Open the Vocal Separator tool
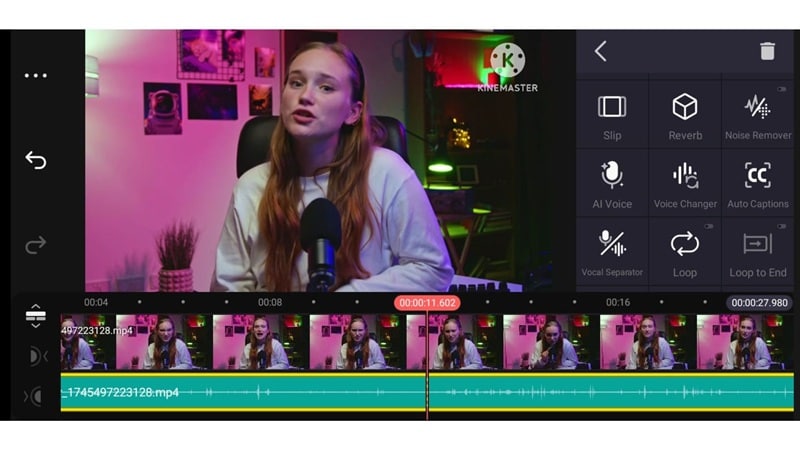Image resolution: width=800 pixels, height=450 pixels. point(612,253)
